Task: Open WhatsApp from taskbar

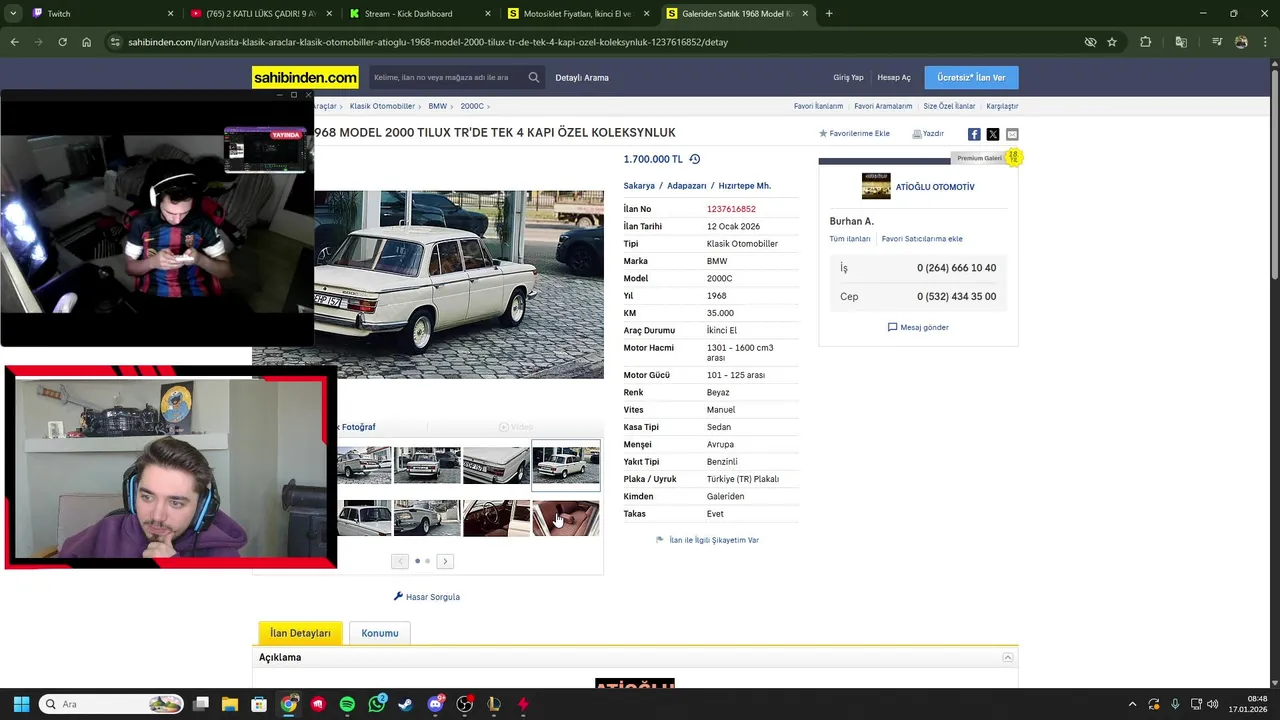Action: (377, 704)
